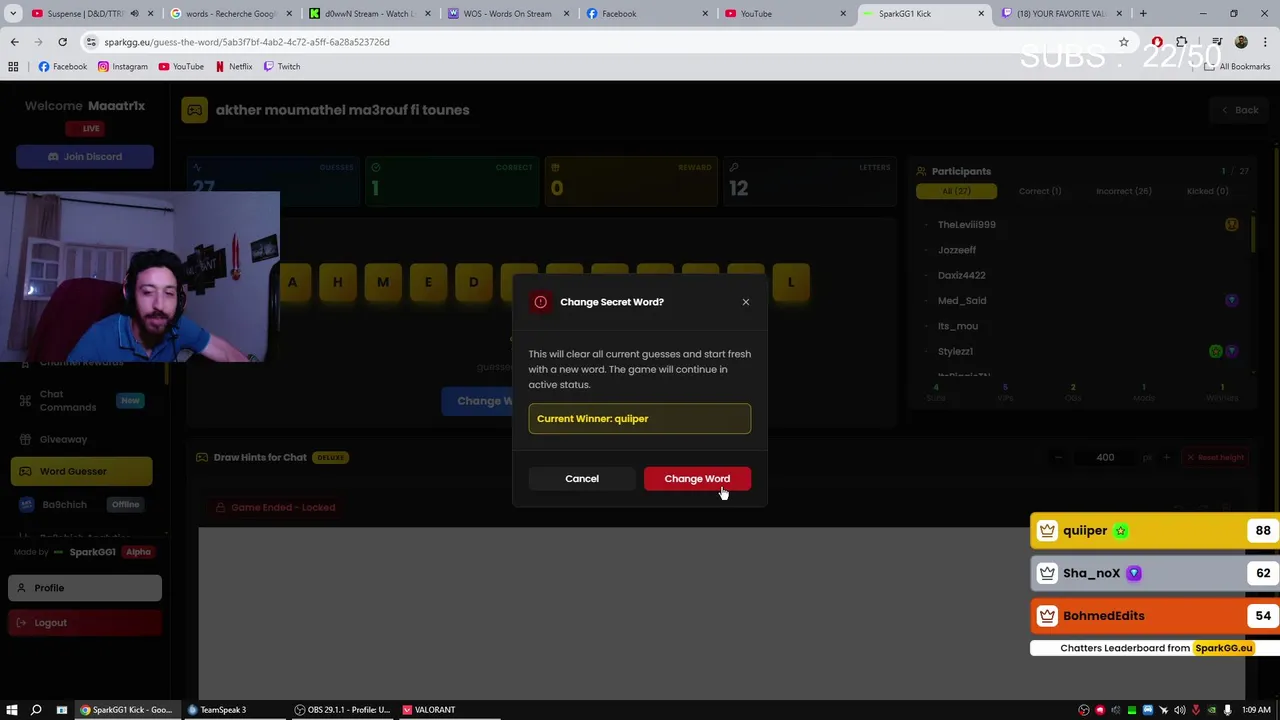
Task: Click the 400 height value field
Action: click(x=1105, y=457)
